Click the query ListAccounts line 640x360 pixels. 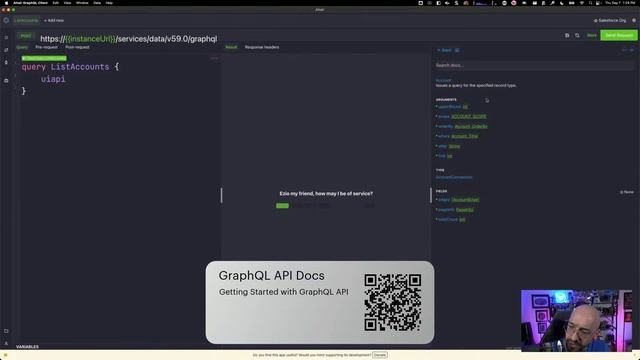click(70, 67)
